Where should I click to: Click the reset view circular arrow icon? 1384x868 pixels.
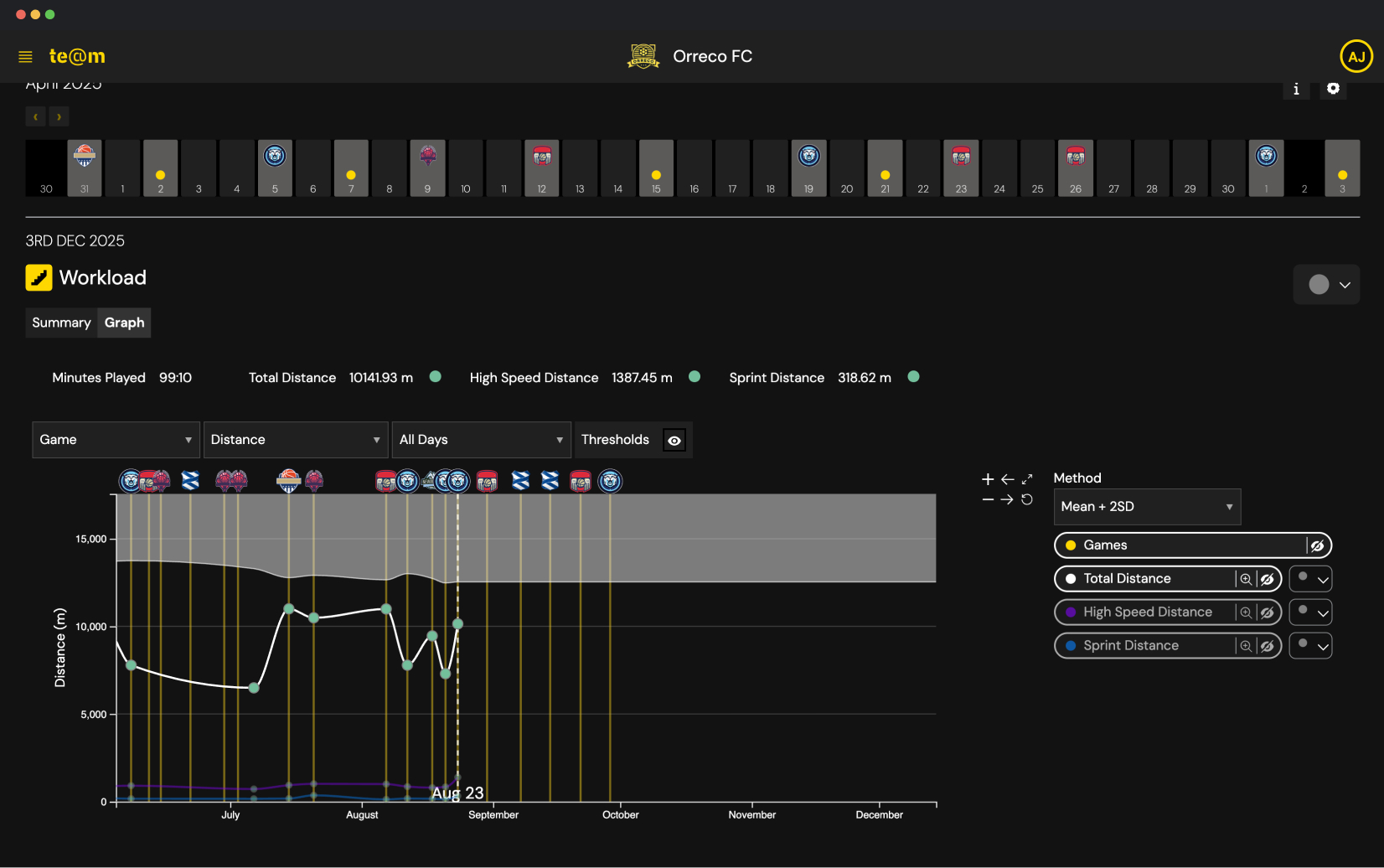click(1028, 499)
